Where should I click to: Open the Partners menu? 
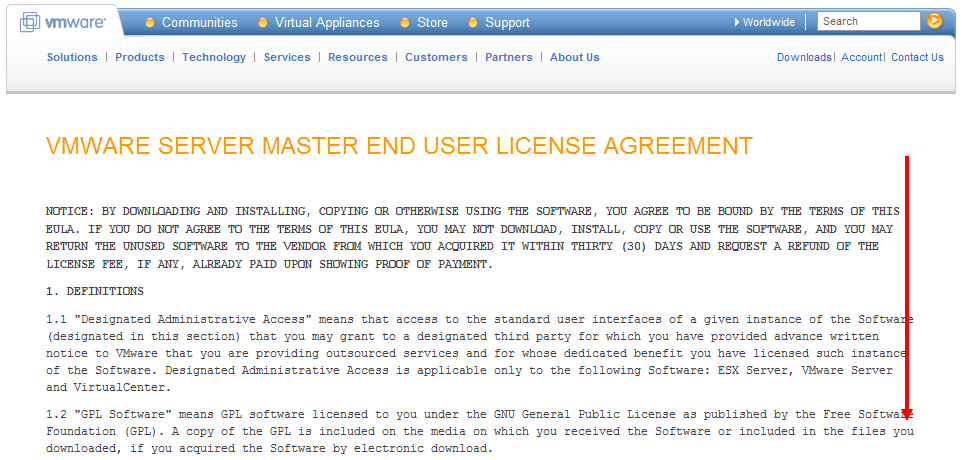pos(509,57)
